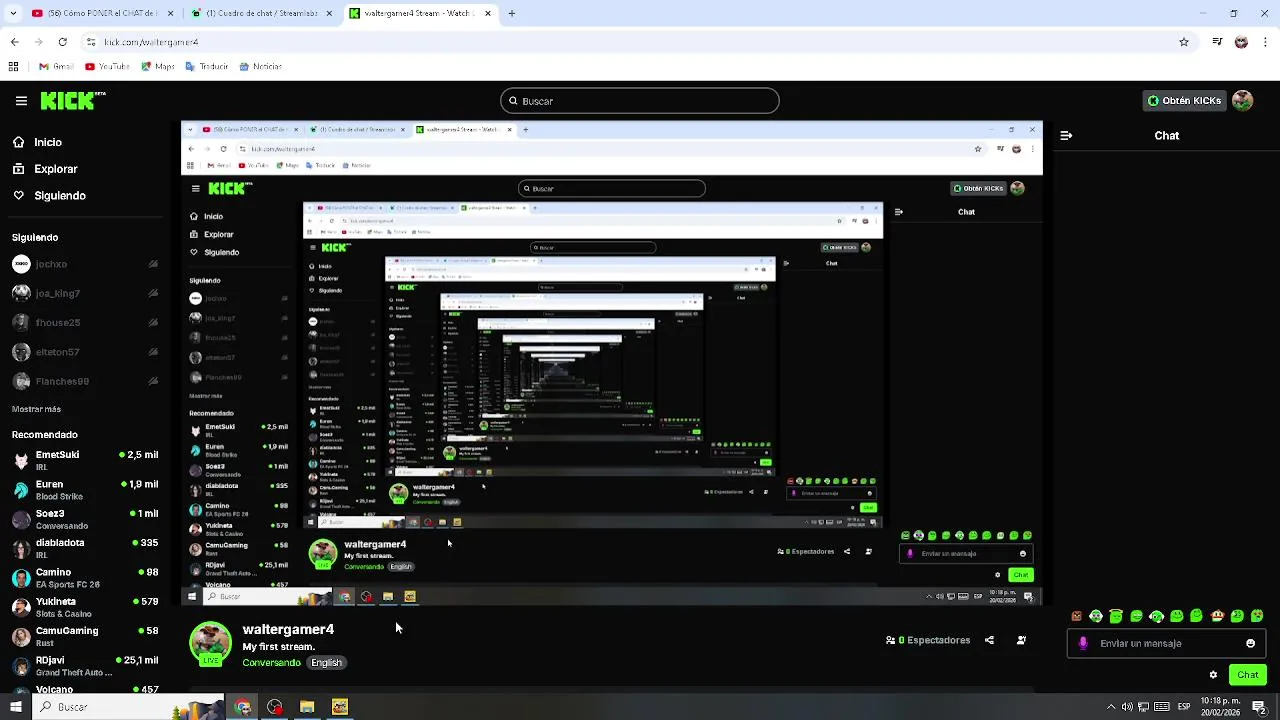Focus the Kick Buscar search field
Viewport: 1280px width, 720px height.
click(640, 101)
